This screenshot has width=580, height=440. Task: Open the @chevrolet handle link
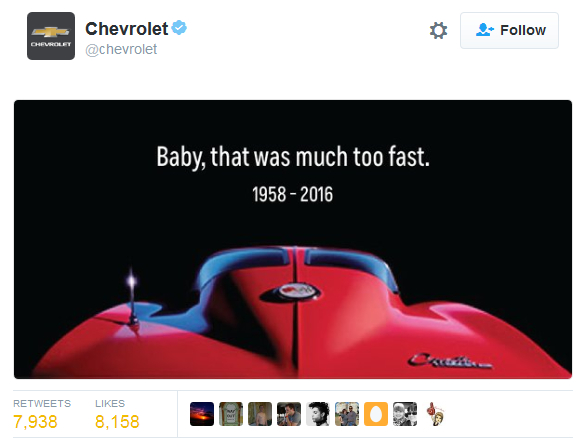pos(121,49)
